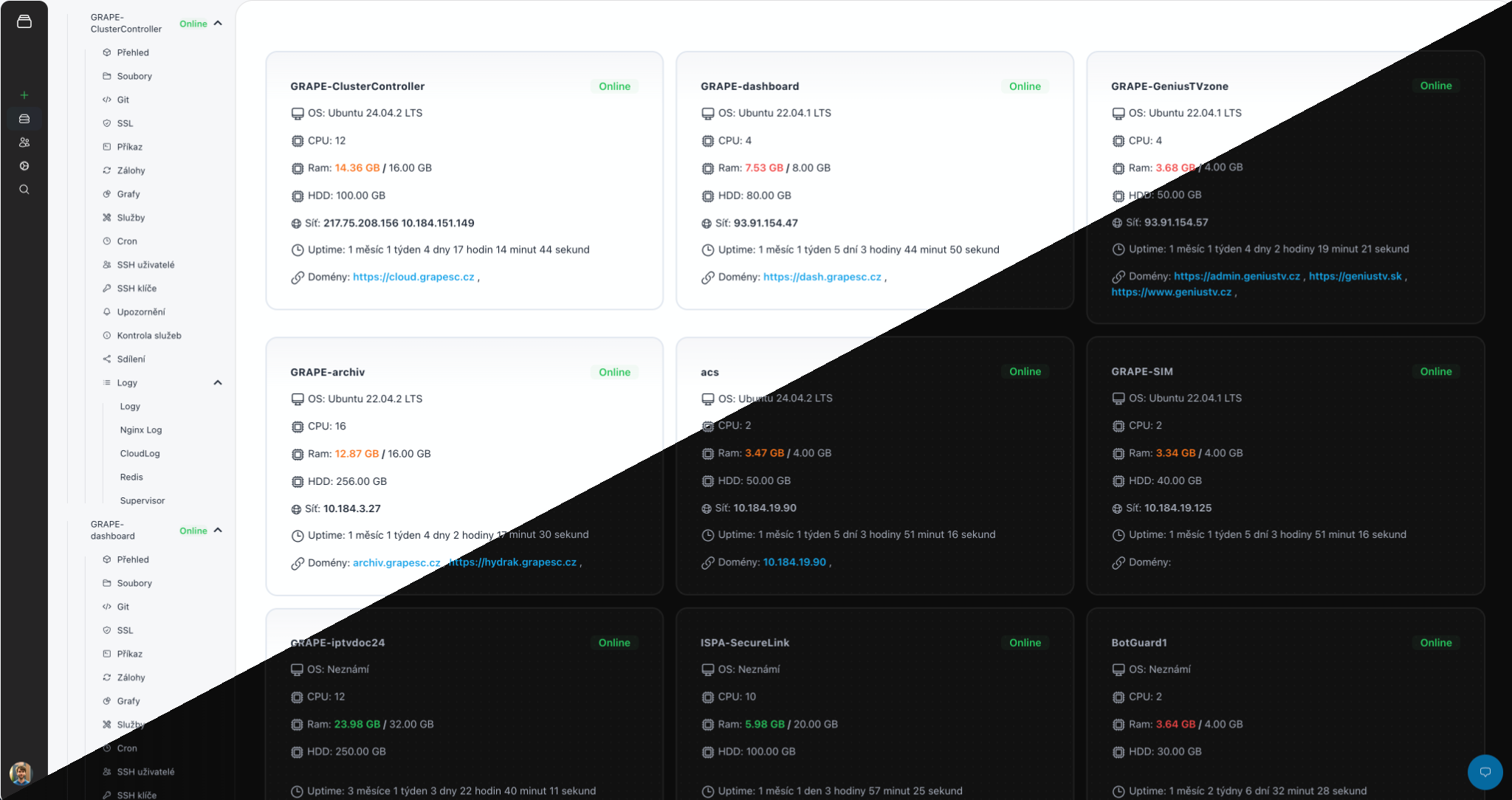Open the chat bubble button at bottom right
This screenshot has width=1512, height=800.
click(x=1485, y=772)
